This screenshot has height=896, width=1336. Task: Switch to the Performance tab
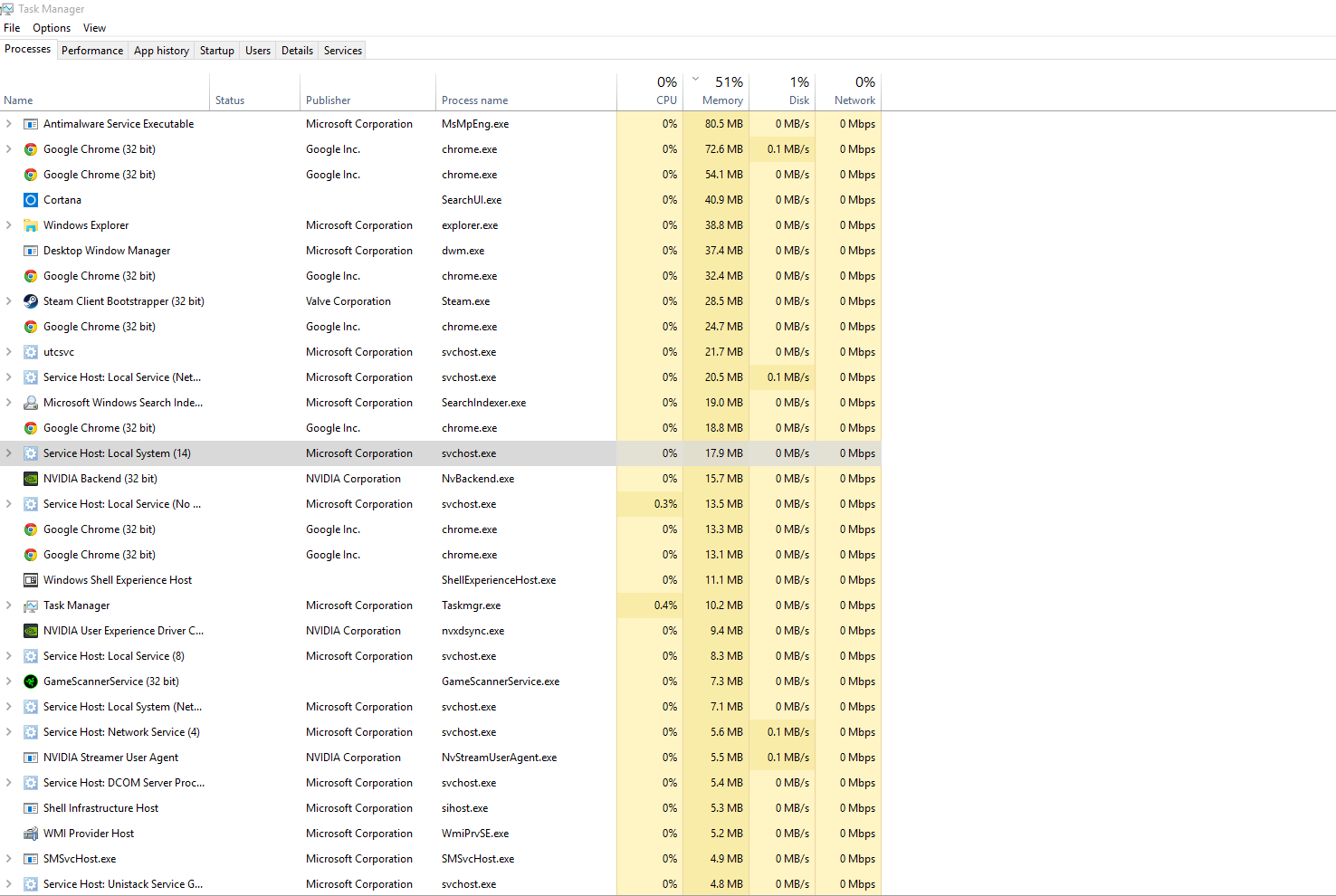(92, 51)
